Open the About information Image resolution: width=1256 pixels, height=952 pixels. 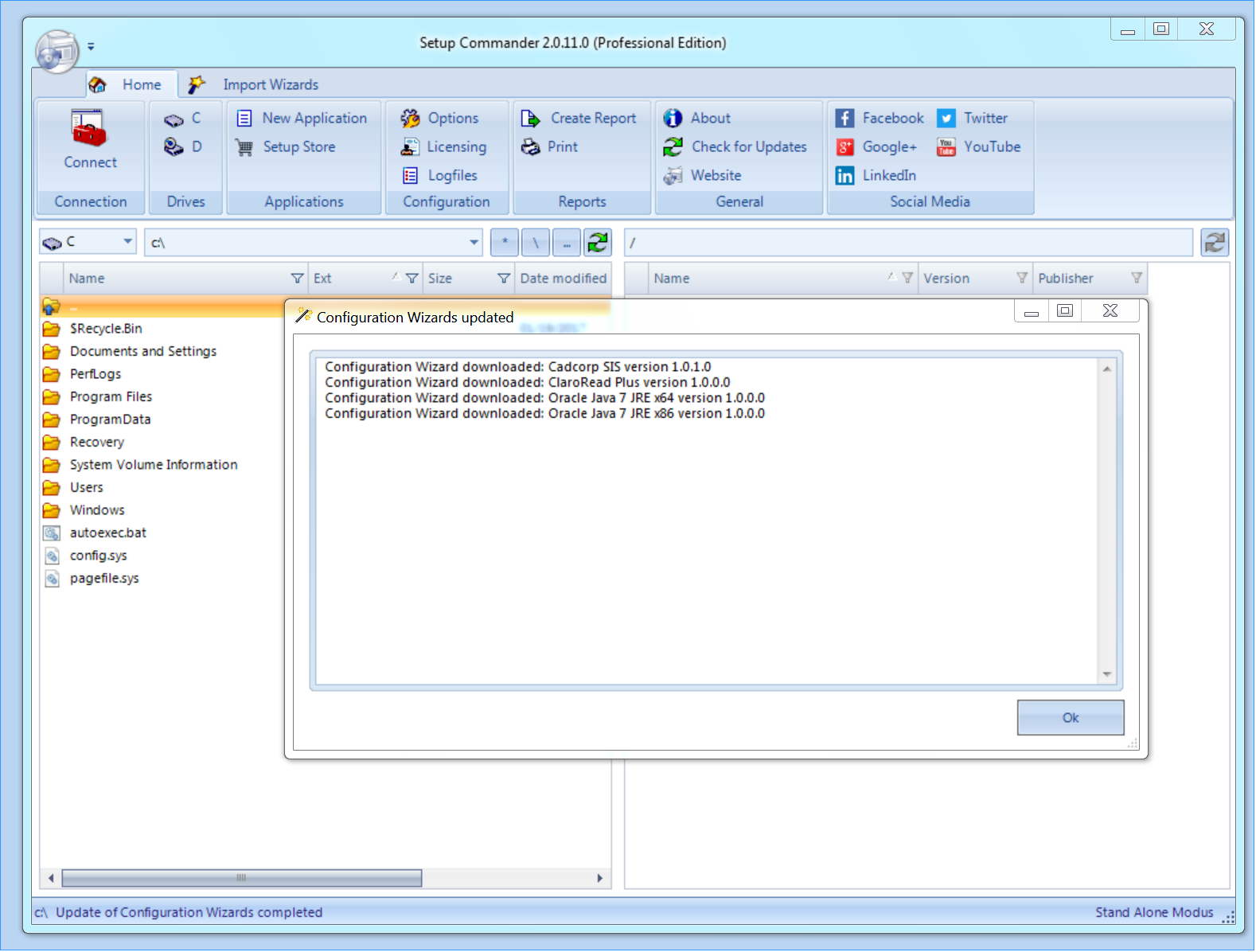coord(696,119)
